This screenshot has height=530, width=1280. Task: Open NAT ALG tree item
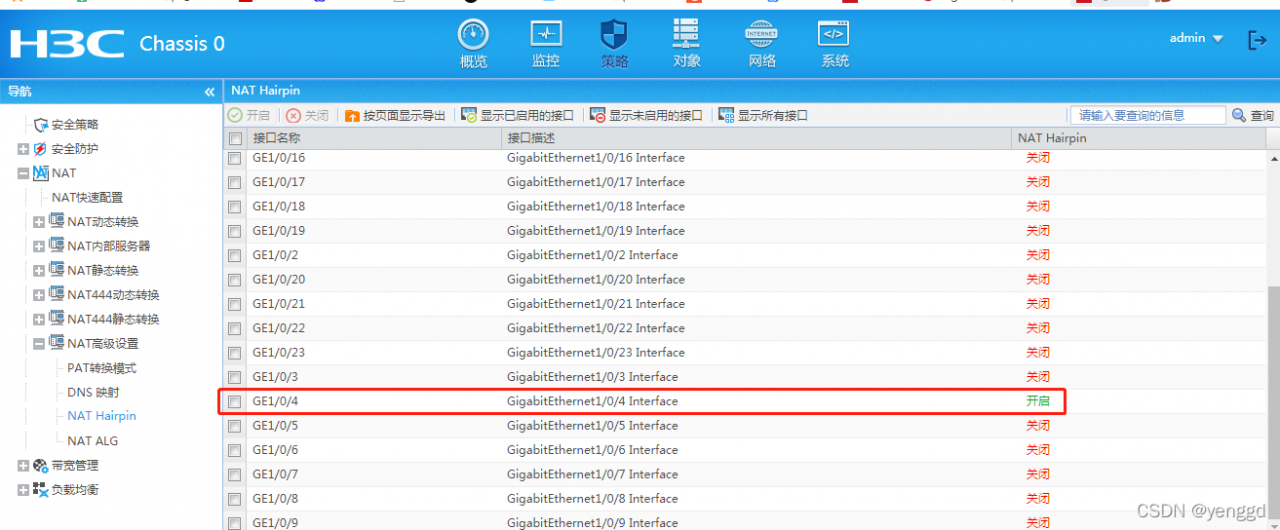pos(92,441)
